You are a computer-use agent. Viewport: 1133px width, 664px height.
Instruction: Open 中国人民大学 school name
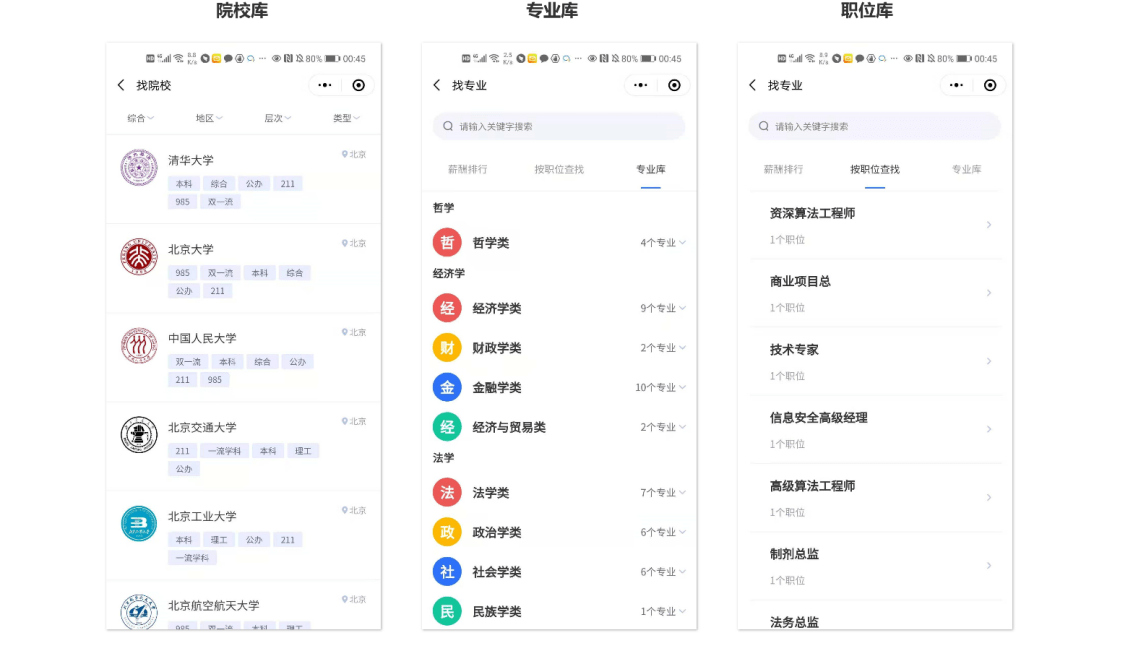pyautogui.click(x=202, y=338)
